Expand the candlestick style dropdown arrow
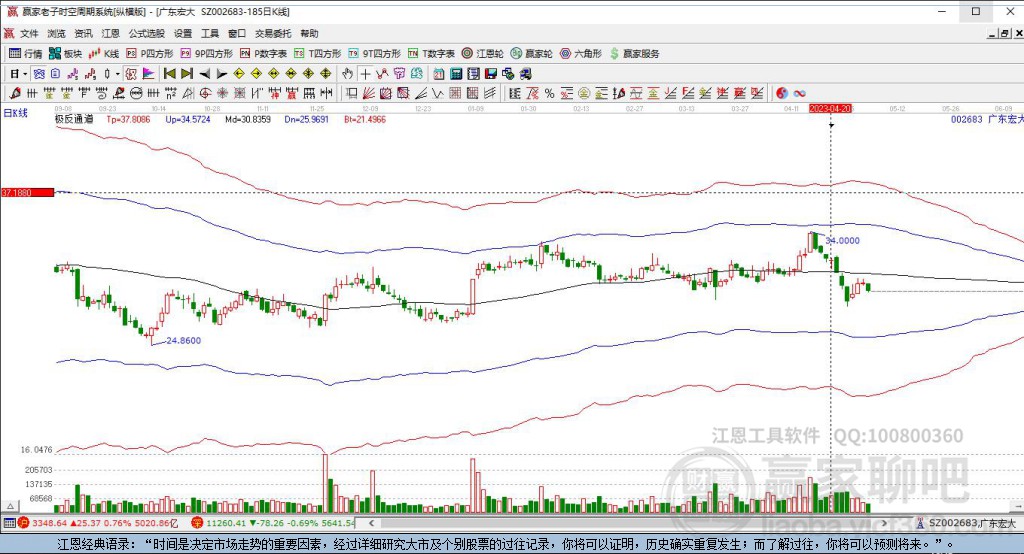 point(118,74)
